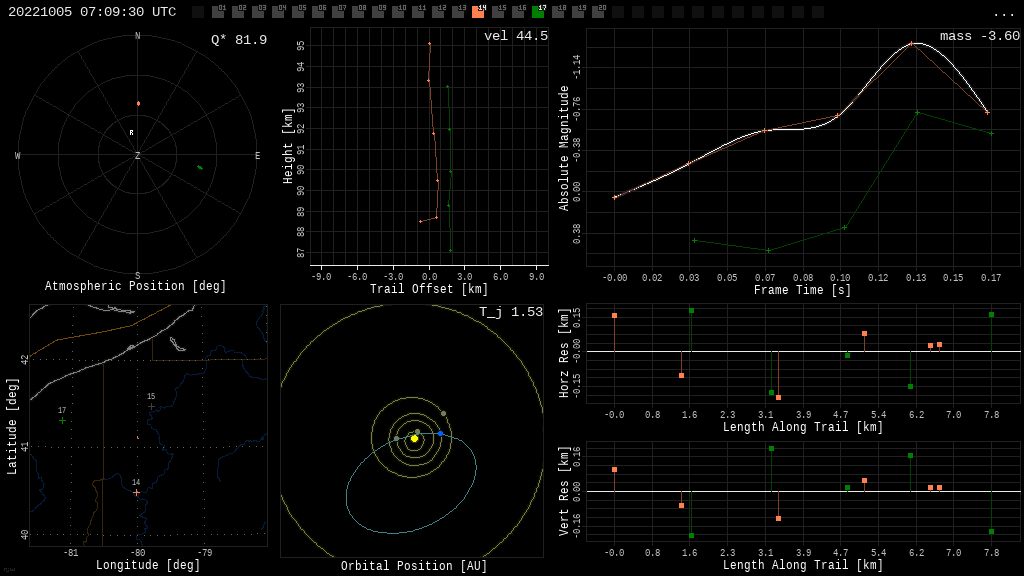Click the Frame Time [s] axis label
1024x576 pixels.
[x=803, y=290]
